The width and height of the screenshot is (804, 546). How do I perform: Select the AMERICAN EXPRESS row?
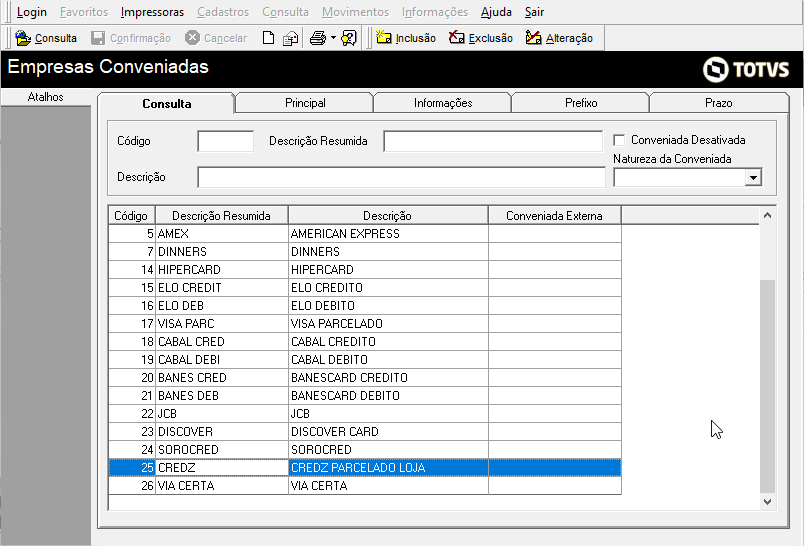click(x=365, y=234)
